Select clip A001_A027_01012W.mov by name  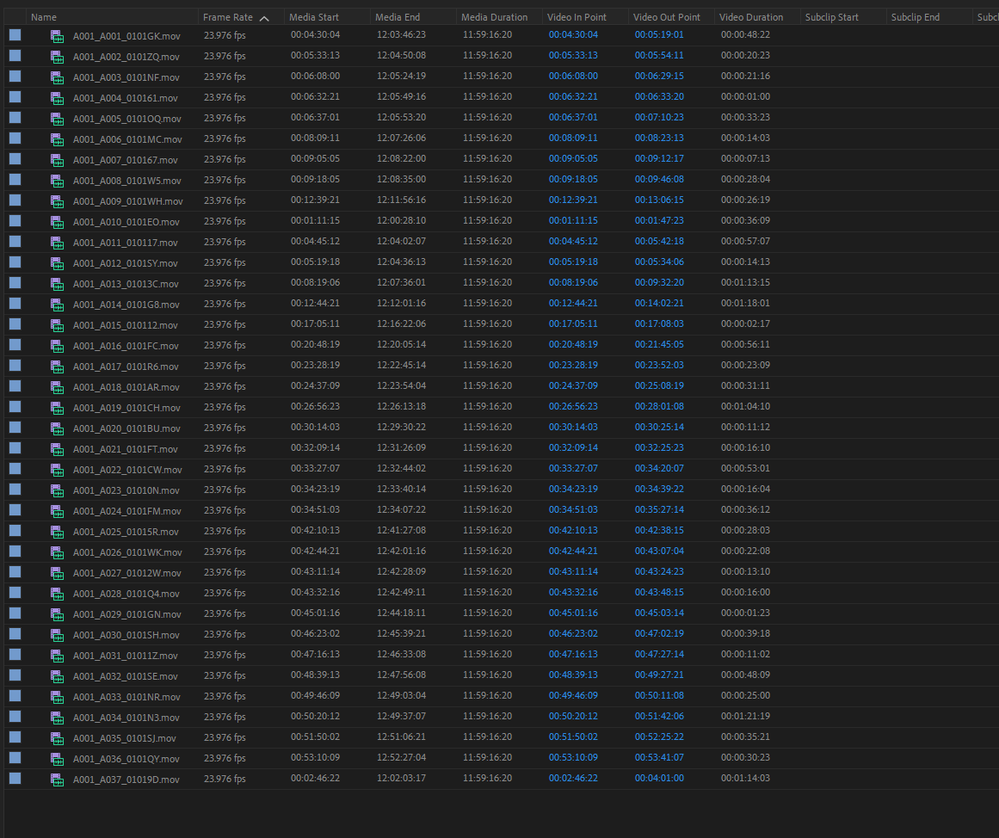coord(127,573)
